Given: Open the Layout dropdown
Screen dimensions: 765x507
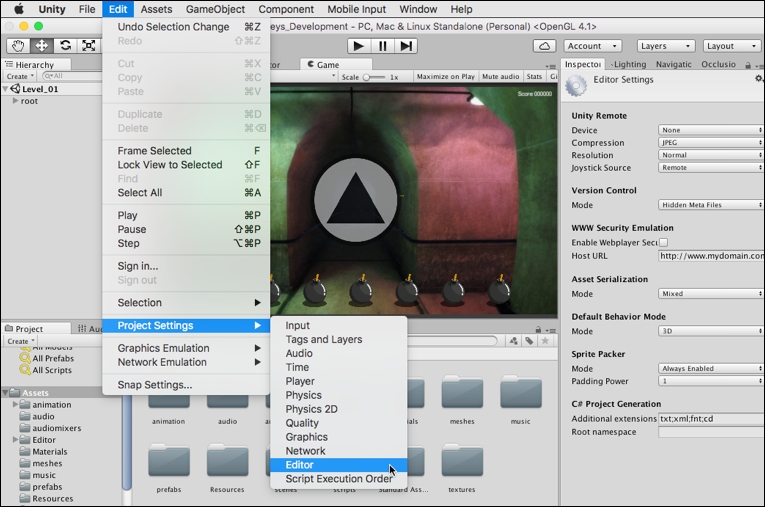Looking at the screenshot, I should 732,46.
